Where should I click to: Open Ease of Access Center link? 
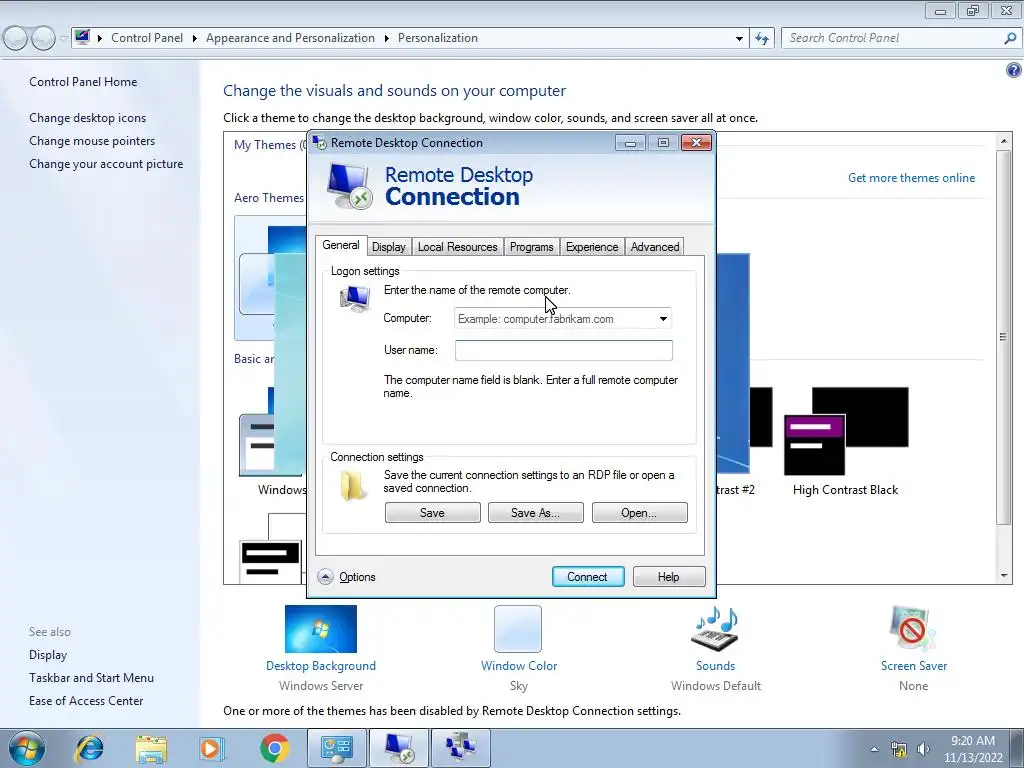pos(86,701)
